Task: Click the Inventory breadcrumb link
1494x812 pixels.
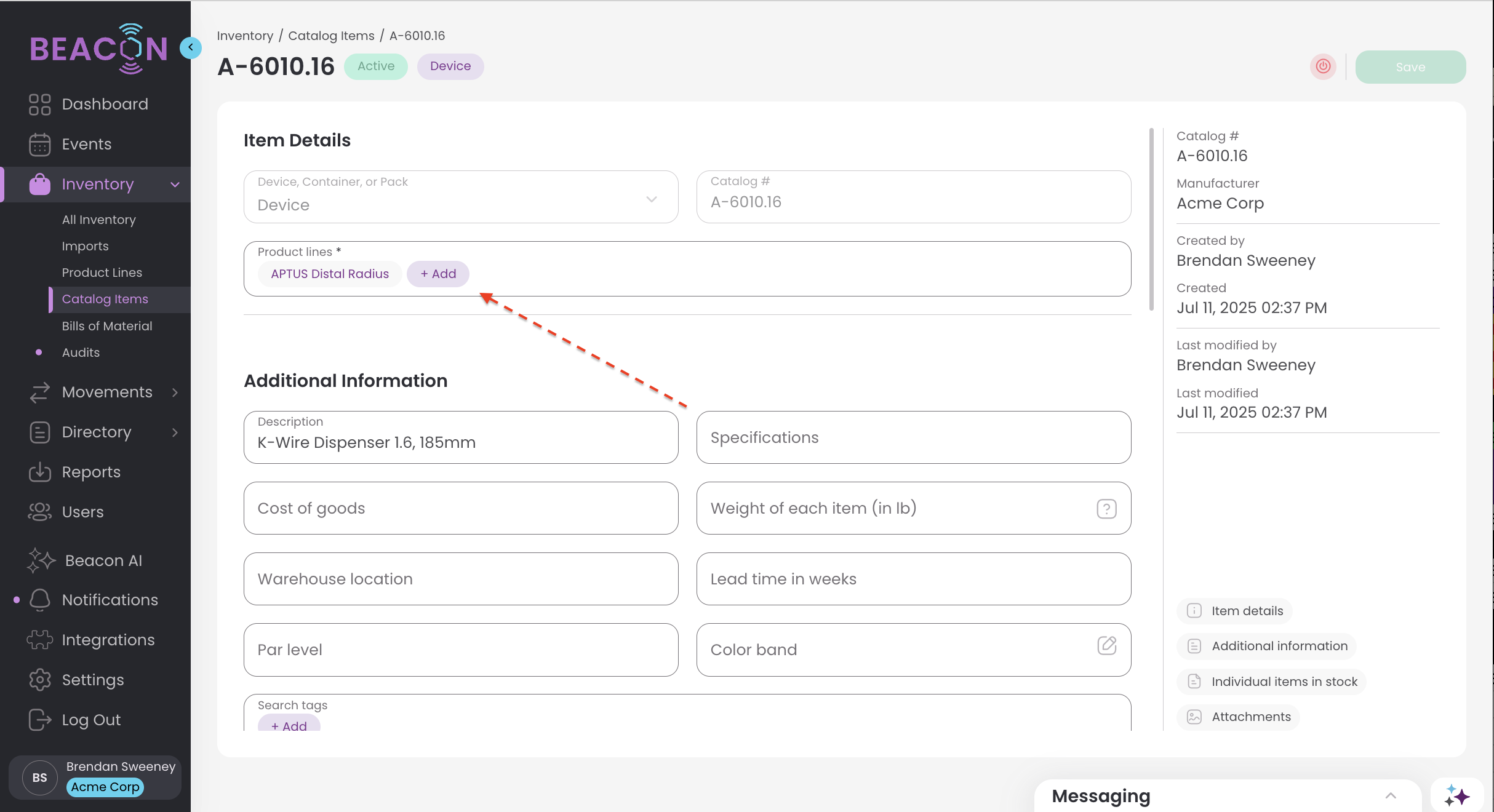Action: coord(245,36)
